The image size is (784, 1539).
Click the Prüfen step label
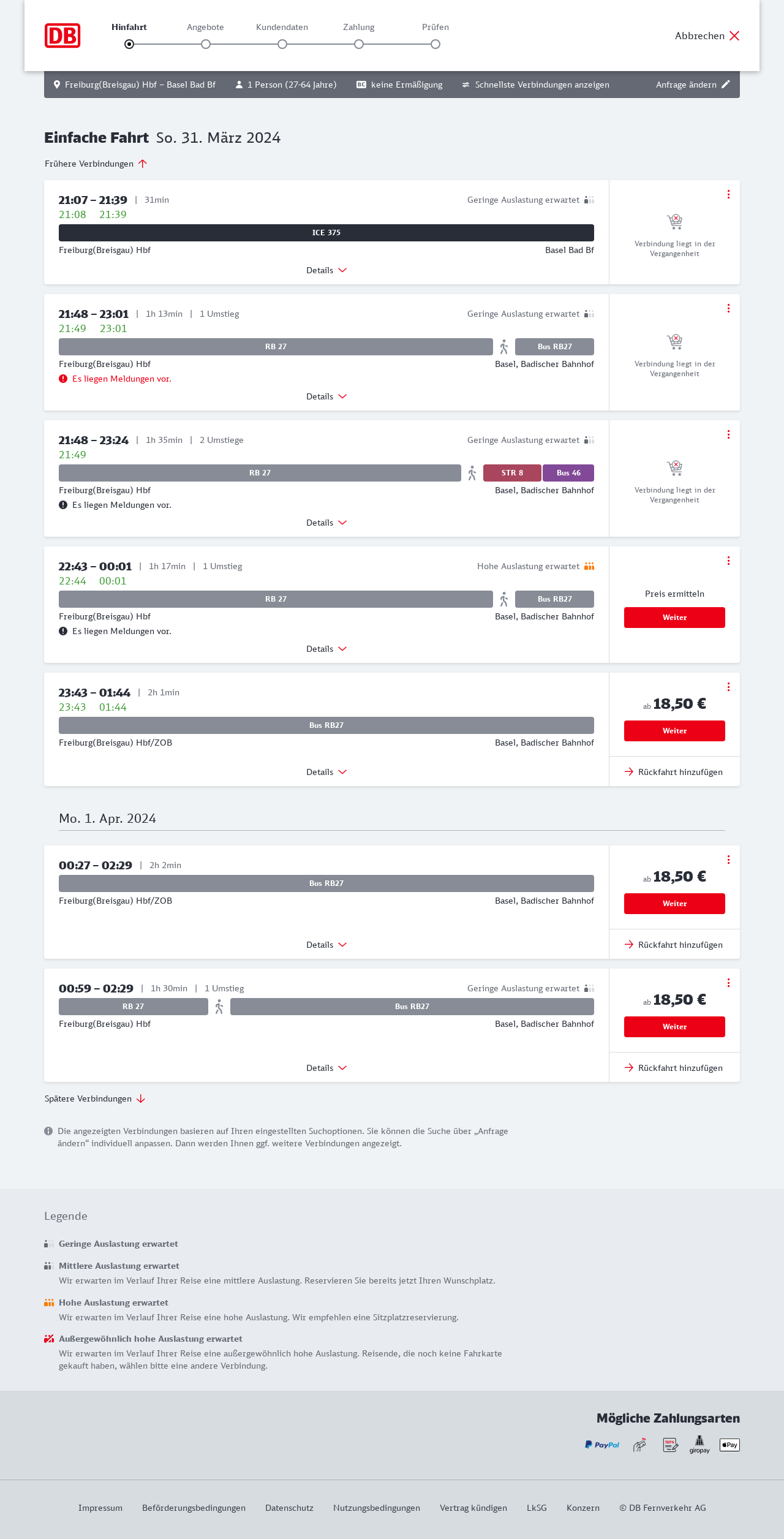click(x=435, y=27)
